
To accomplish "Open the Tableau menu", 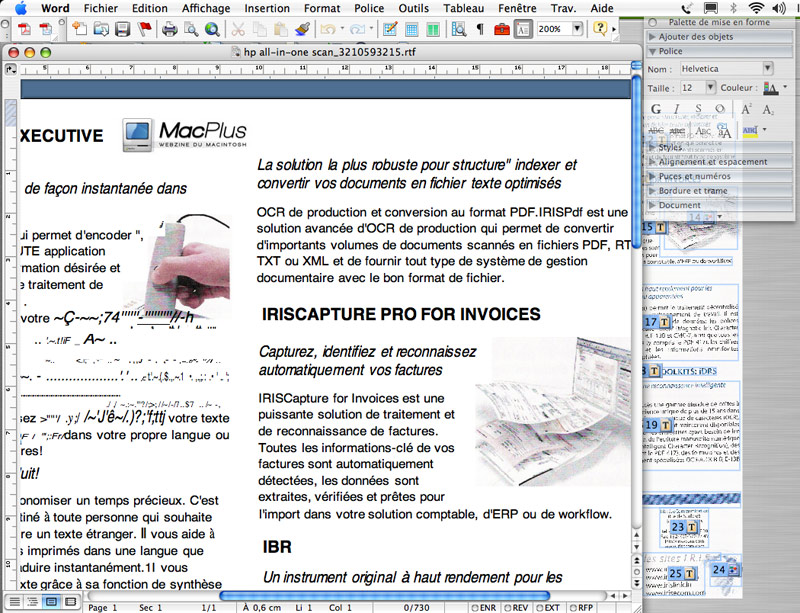I will (x=464, y=8).
